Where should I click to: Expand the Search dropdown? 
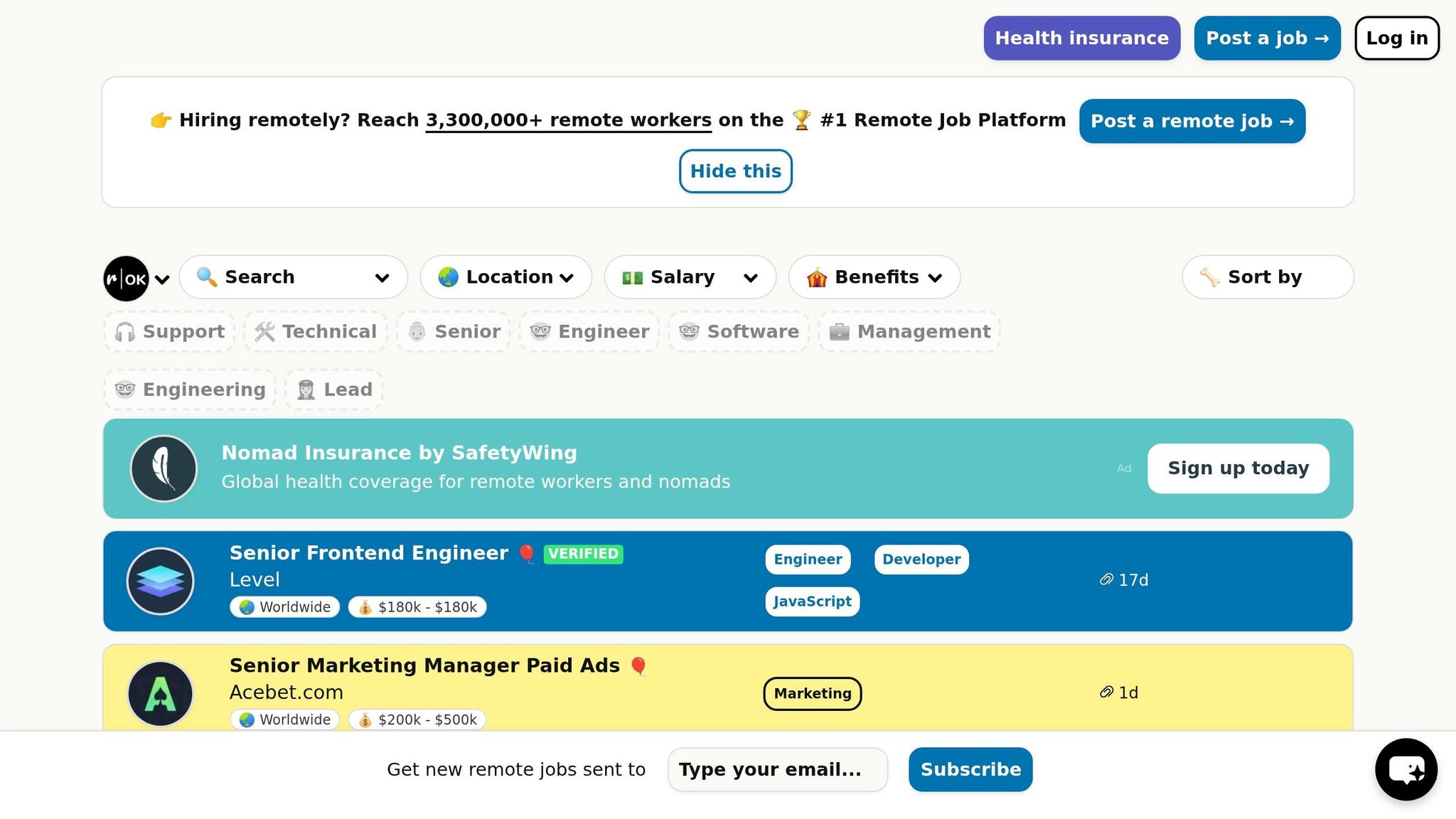click(x=293, y=277)
